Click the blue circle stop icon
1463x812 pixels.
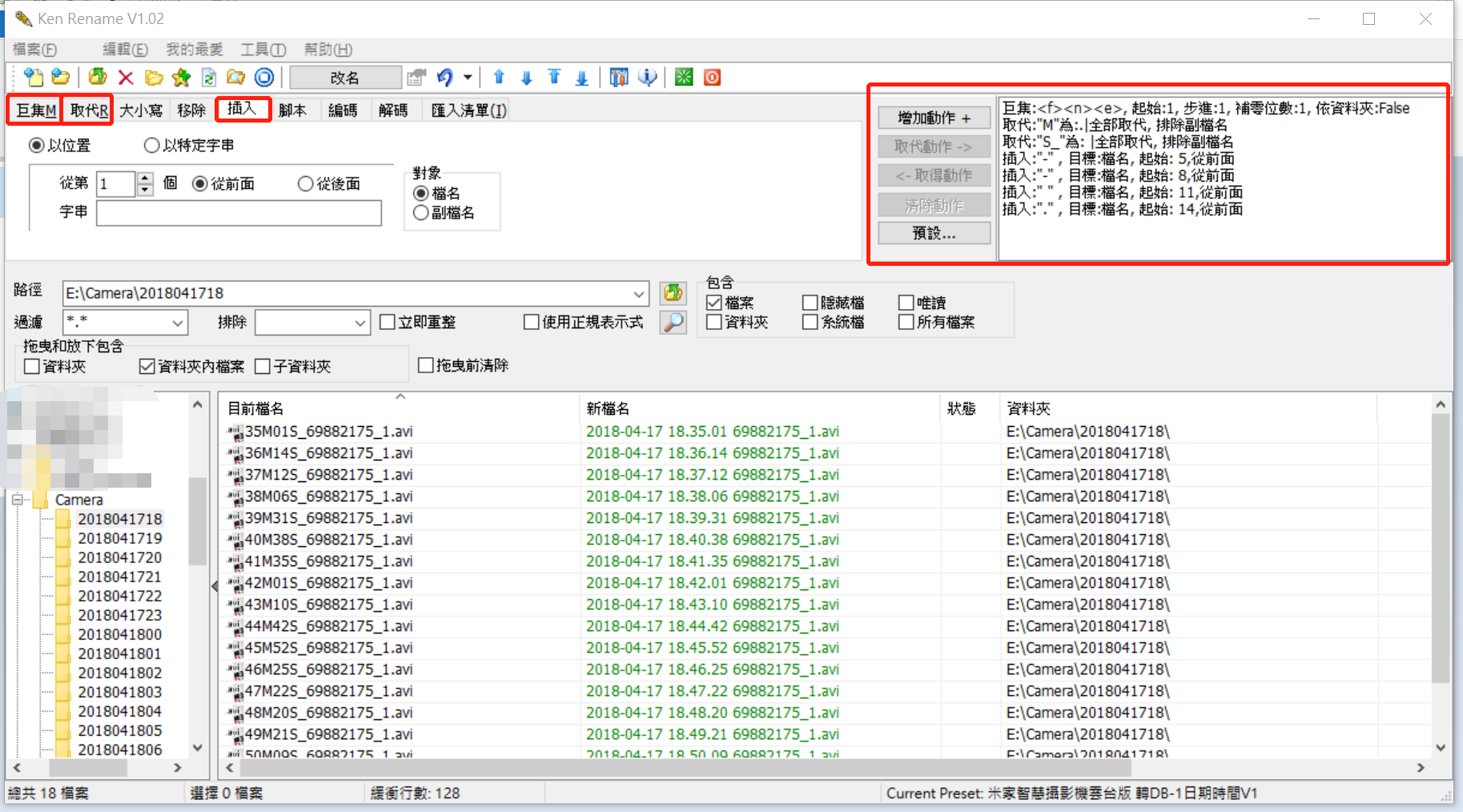pyautogui.click(x=264, y=77)
